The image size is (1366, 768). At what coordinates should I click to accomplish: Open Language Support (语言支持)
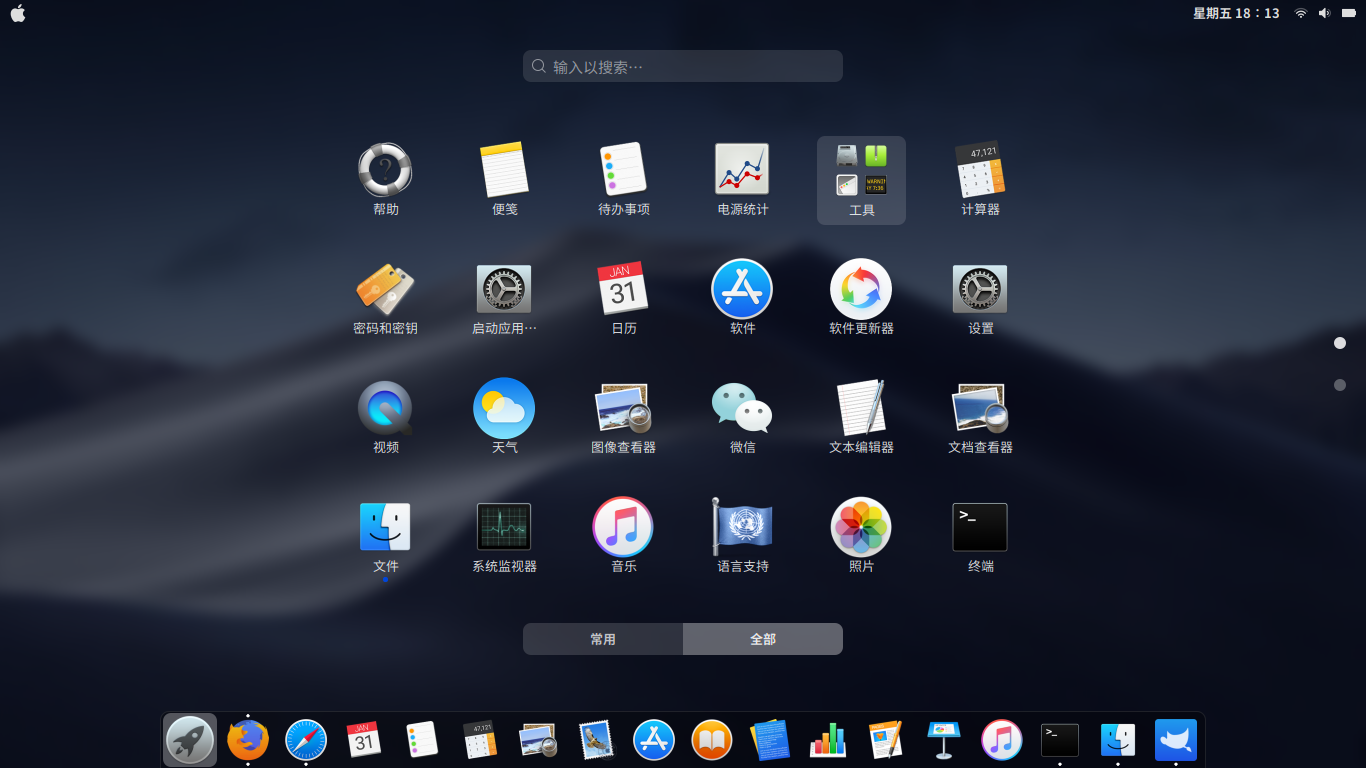[742, 527]
